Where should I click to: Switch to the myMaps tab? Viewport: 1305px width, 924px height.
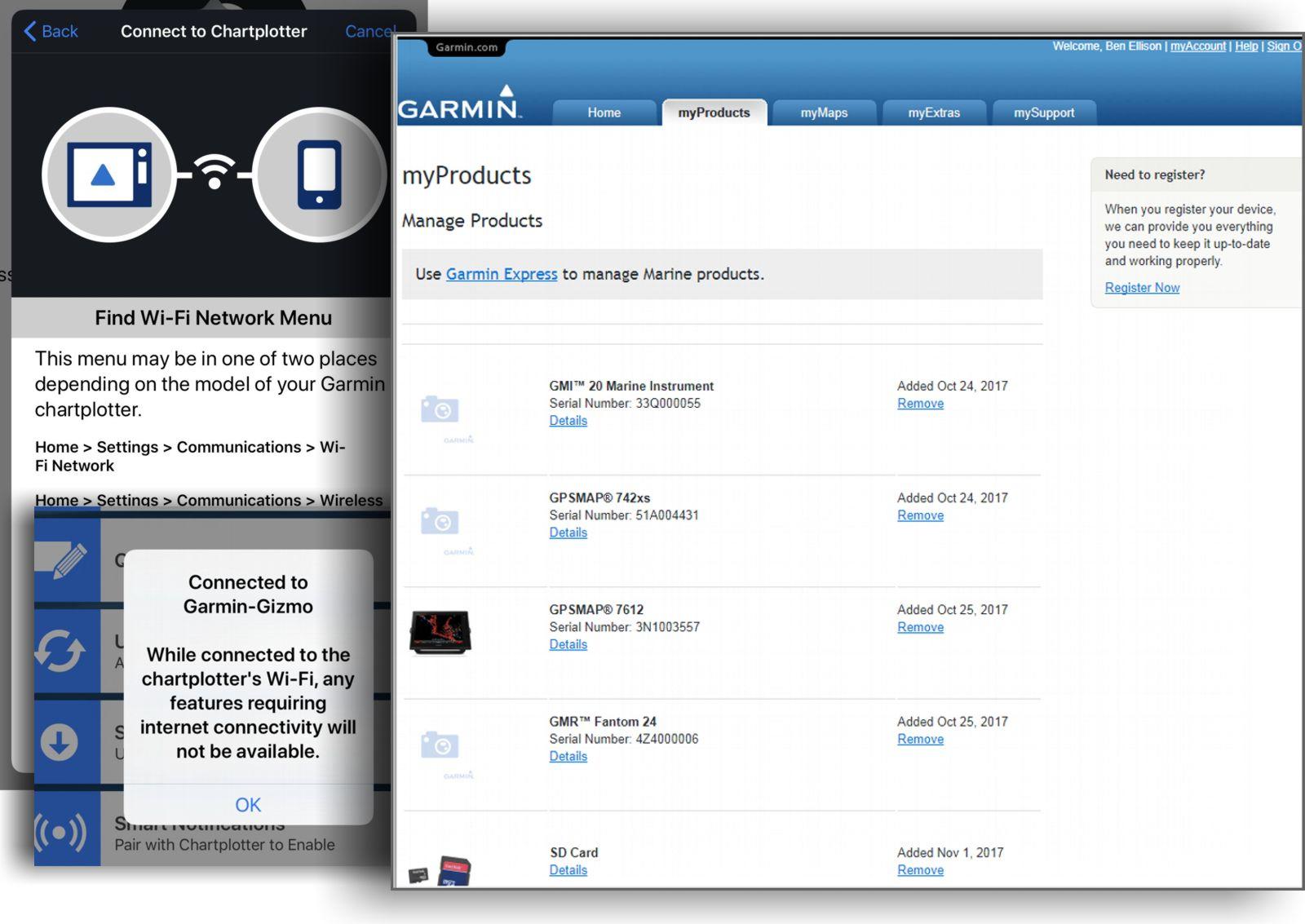pos(824,113)
